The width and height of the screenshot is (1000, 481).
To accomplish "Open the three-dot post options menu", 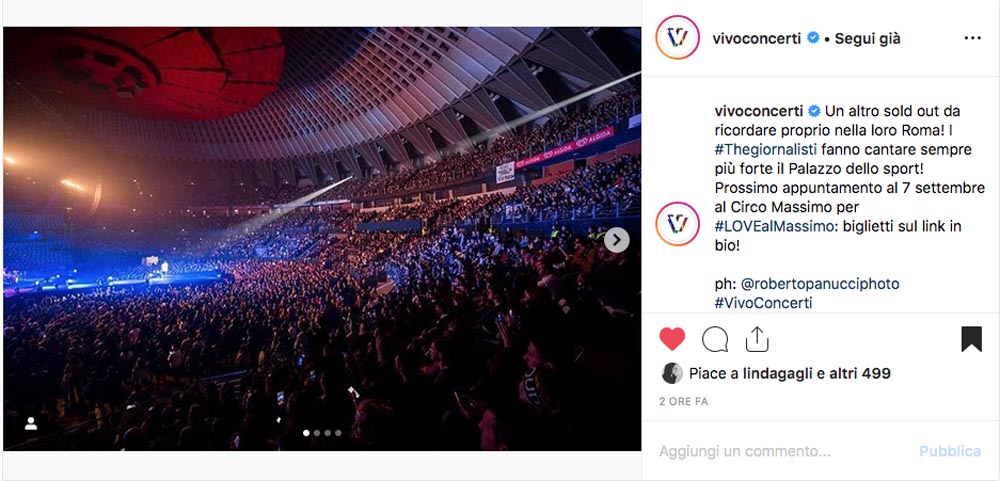I will pos(972,38).
